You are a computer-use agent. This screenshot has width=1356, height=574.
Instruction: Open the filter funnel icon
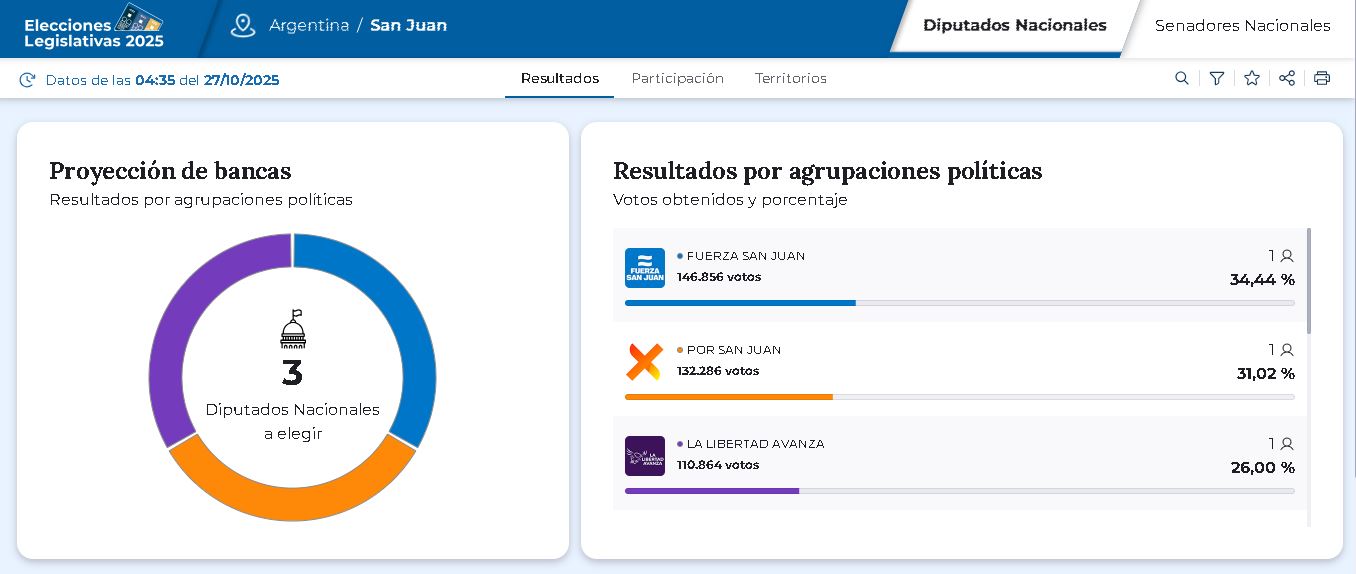click(1216, 78)
